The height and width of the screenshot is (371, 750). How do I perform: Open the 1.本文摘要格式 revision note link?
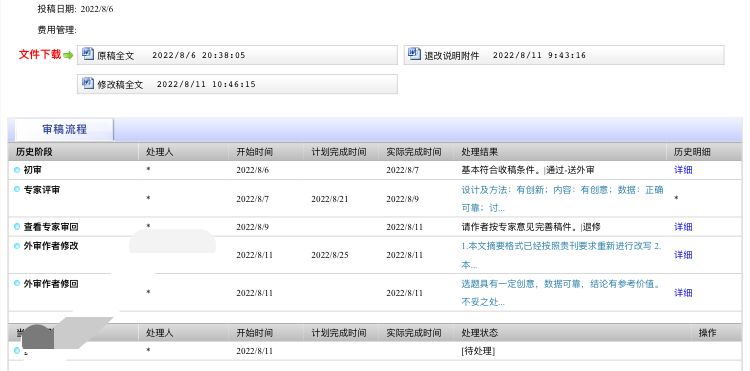point(561,255)
